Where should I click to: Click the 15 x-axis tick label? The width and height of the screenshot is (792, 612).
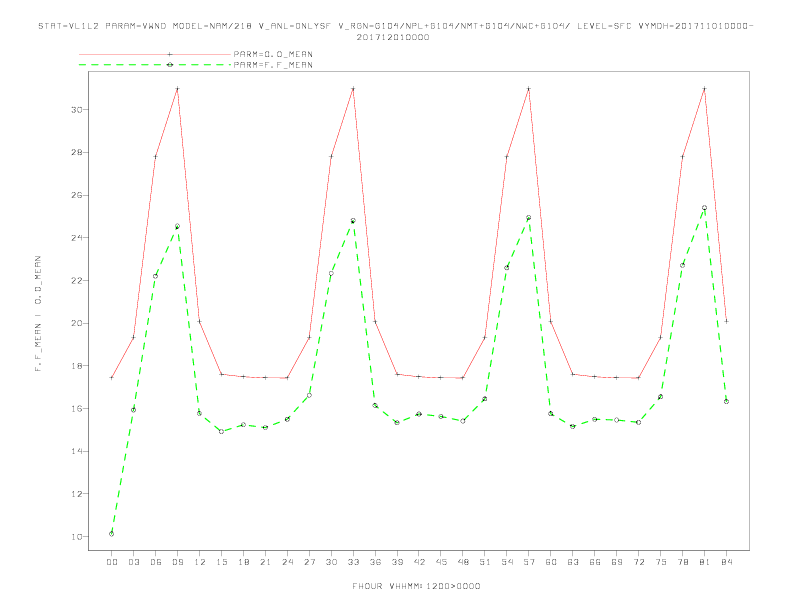tap(221, 562)
